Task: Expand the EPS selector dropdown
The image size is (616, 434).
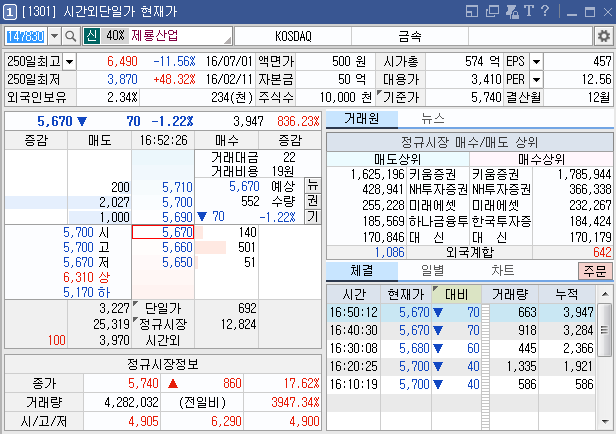Action: (536, 62)
